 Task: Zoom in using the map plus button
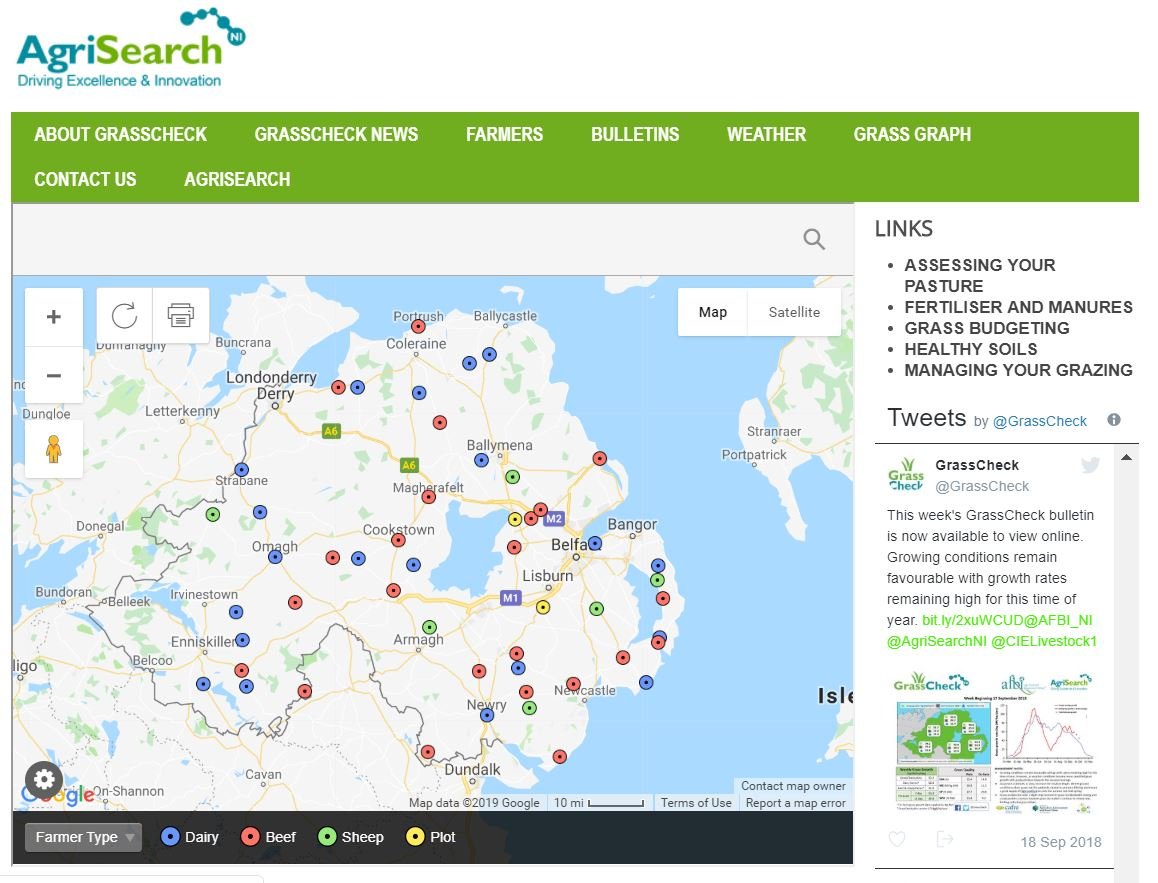[53, 316]
